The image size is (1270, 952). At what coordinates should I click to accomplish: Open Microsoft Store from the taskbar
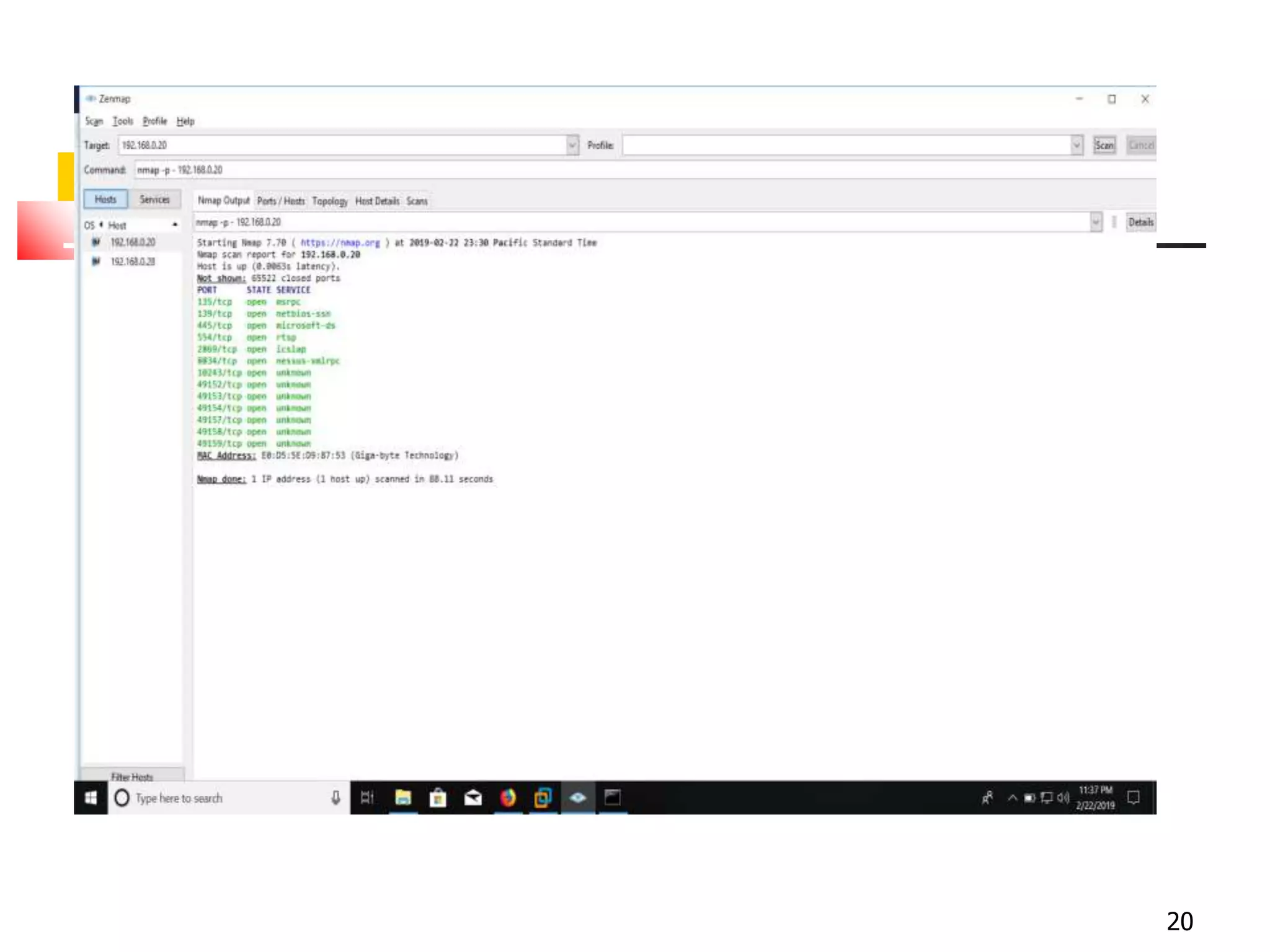click(438, 798)
